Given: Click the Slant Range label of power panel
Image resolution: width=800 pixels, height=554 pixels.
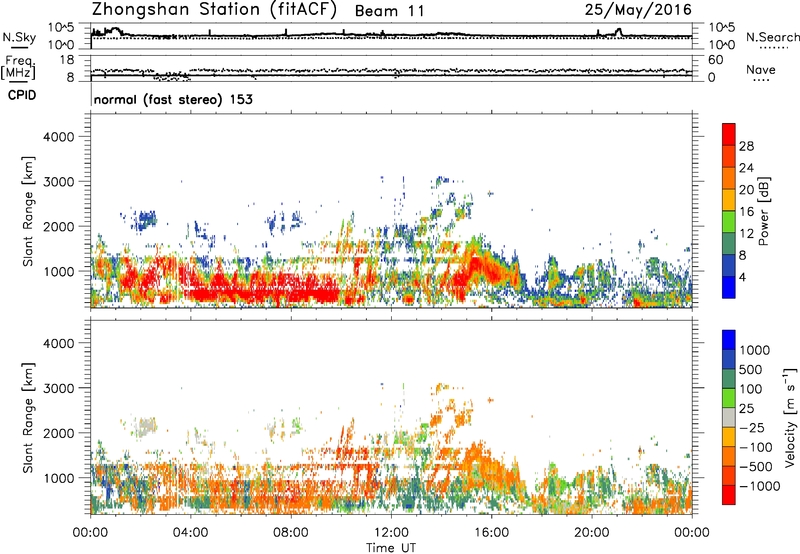Looking at the screenshot, I should [x=28, y=211].
